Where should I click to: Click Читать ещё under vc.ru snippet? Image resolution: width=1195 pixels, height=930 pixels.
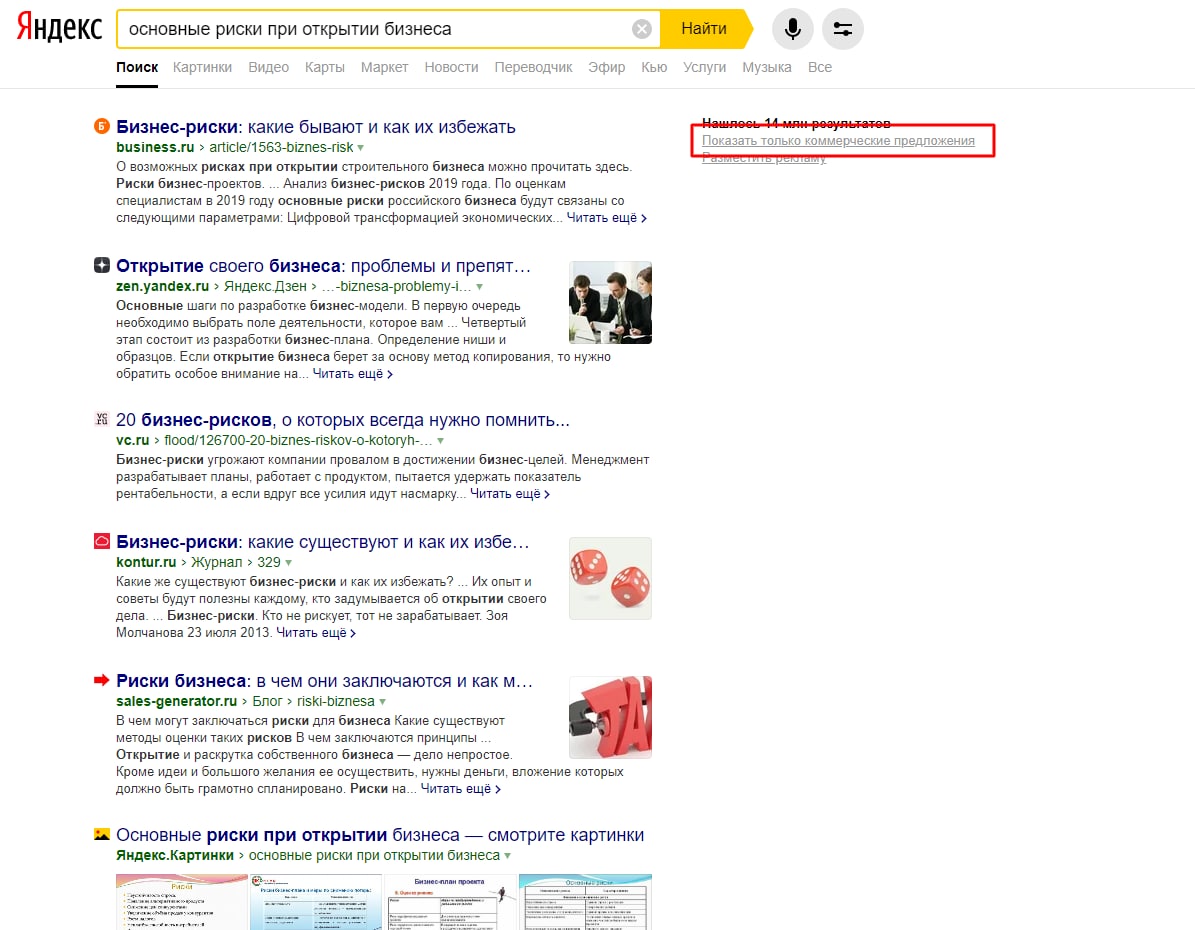pos(510,494)
